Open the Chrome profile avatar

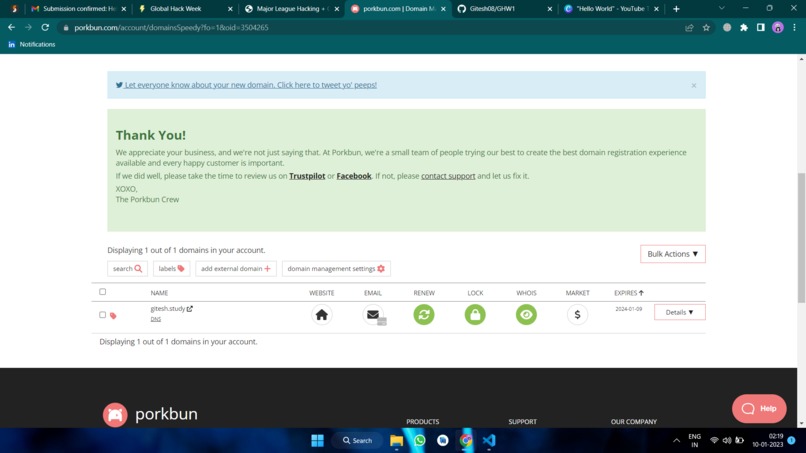coord(778,28)
